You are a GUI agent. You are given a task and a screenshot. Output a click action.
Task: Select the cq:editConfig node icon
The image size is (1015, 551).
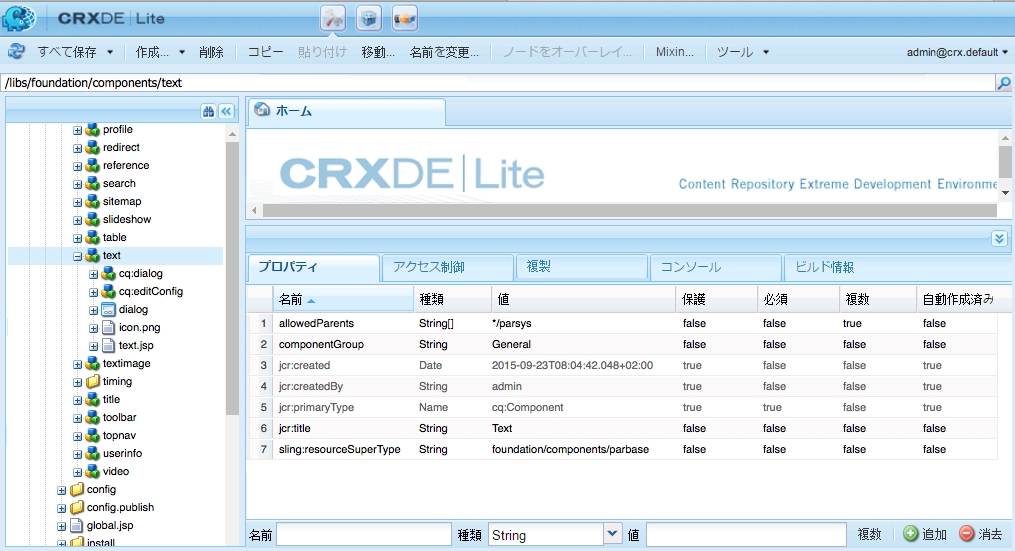pos(108,291)
